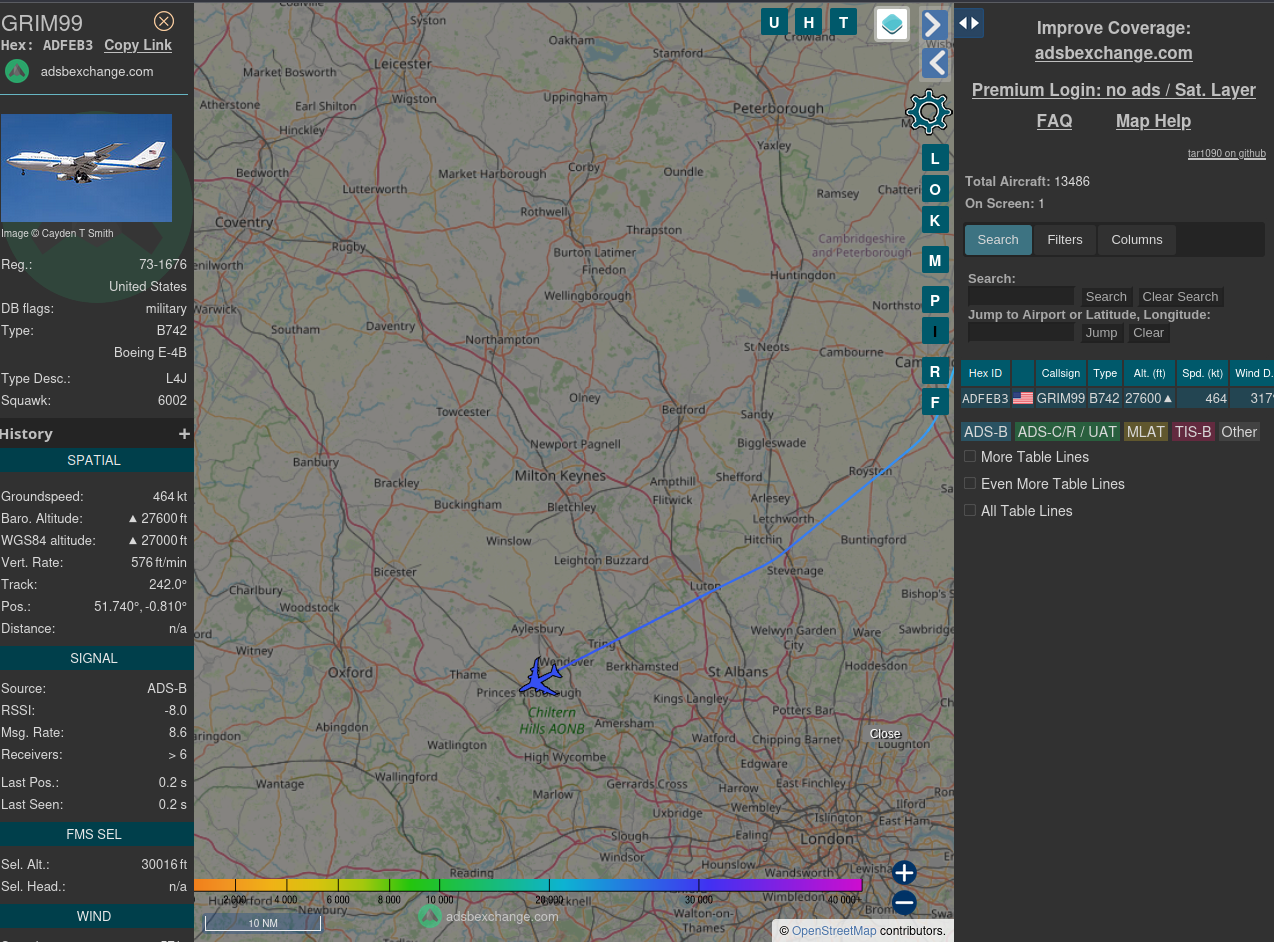Toggle sidebar width double-arrow button

tap(969, 23)
